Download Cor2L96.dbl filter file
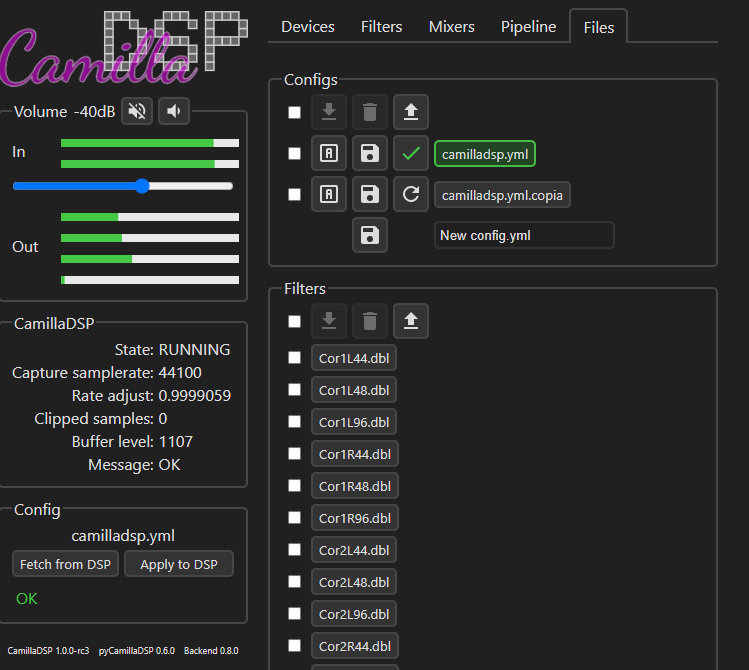This screenshot has height=670, width=749. [354, 614]
